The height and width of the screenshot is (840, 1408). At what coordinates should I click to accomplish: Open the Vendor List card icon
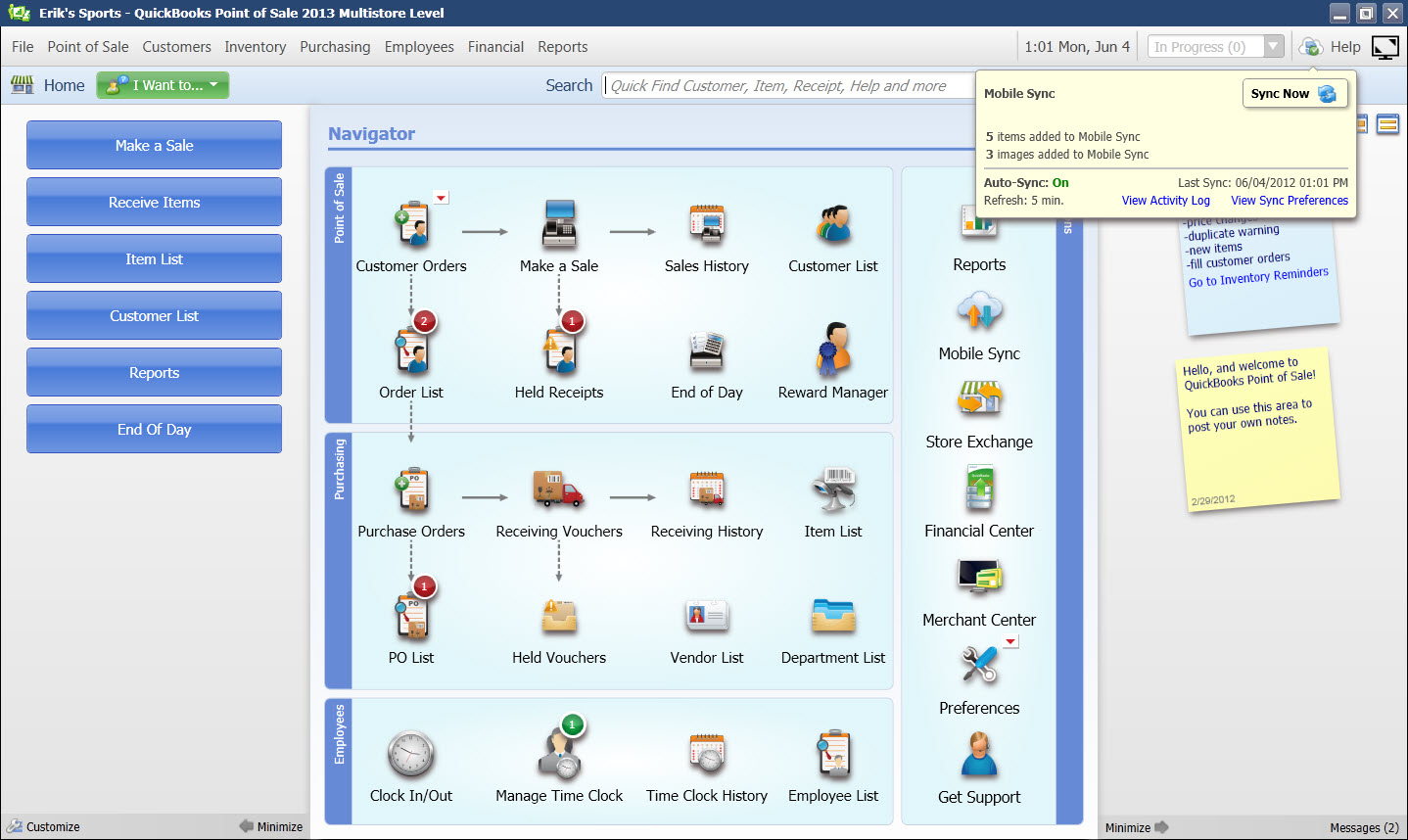pos(707,616)
